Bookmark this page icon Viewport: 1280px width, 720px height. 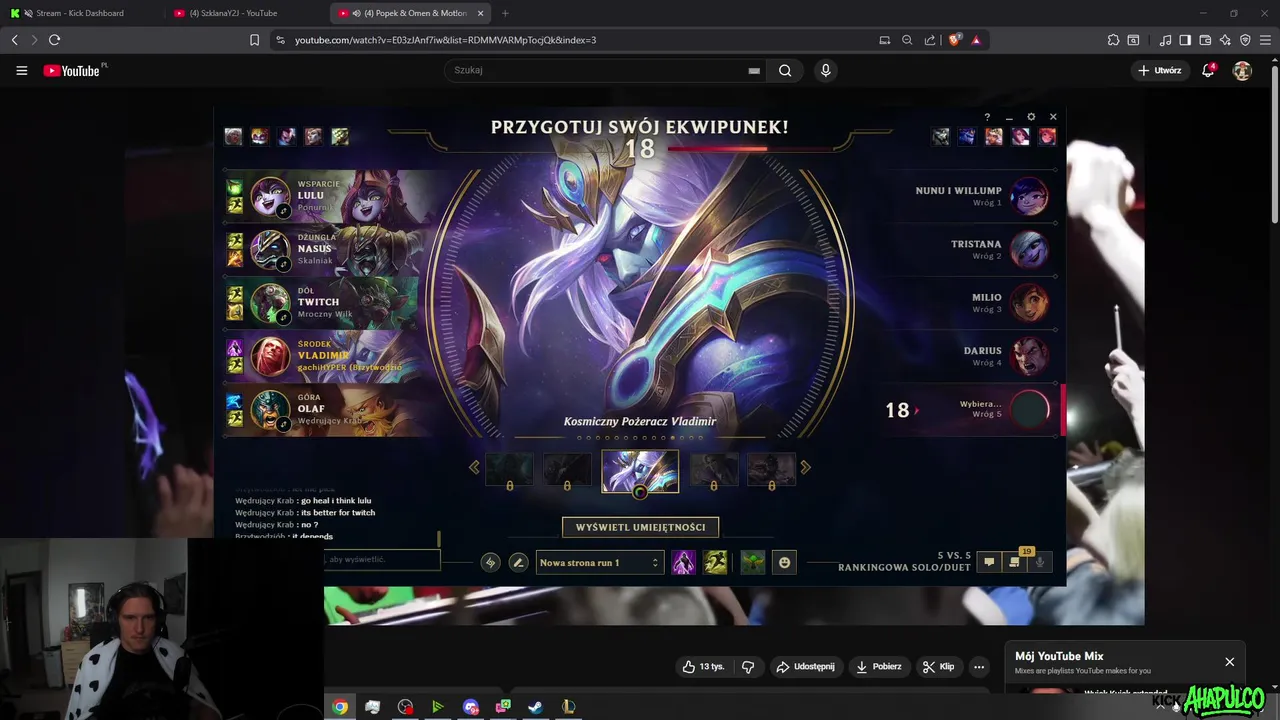point(254,40)
